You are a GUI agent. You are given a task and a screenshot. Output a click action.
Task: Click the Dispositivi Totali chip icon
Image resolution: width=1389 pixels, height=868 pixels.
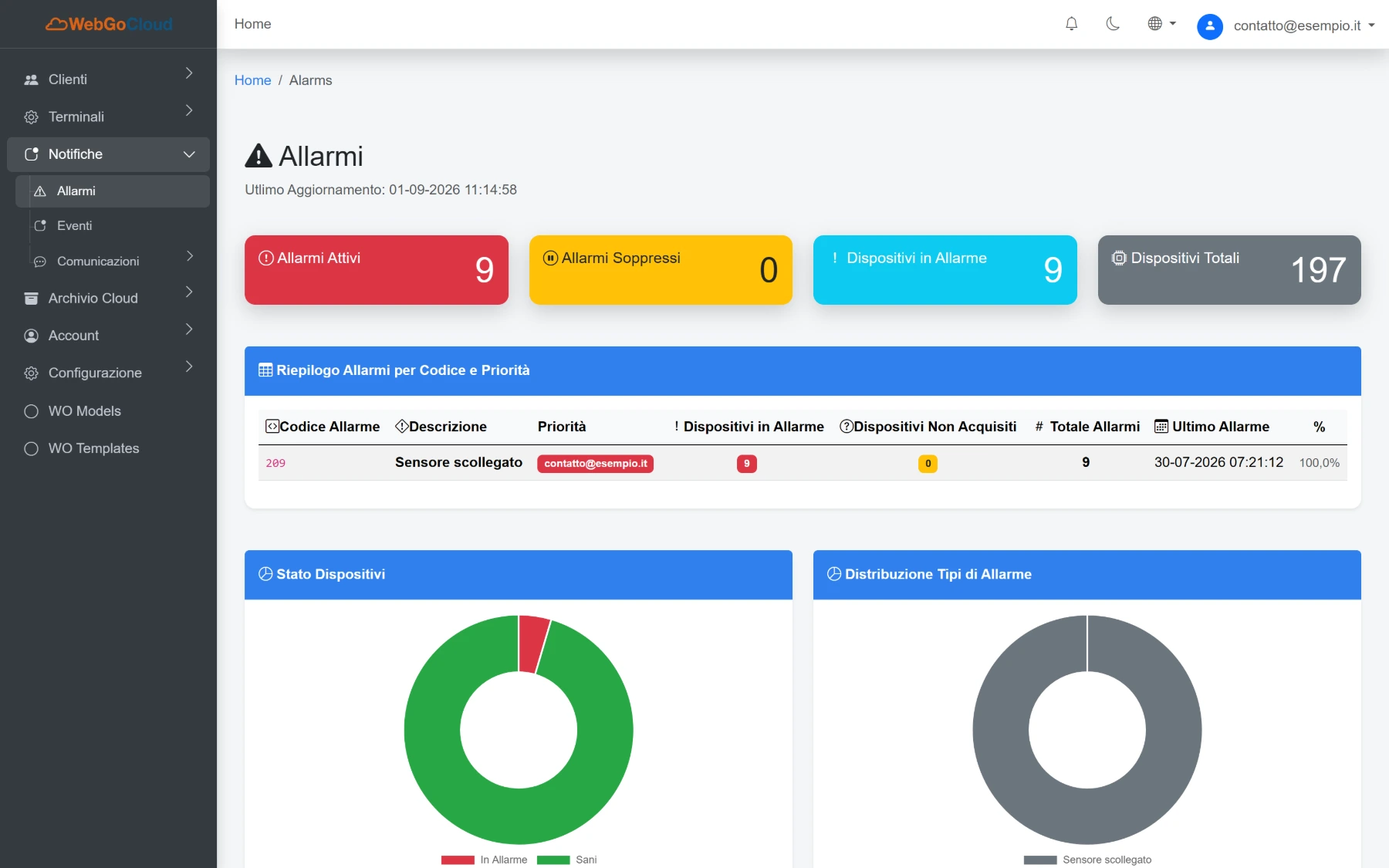tap(1119, 258)
